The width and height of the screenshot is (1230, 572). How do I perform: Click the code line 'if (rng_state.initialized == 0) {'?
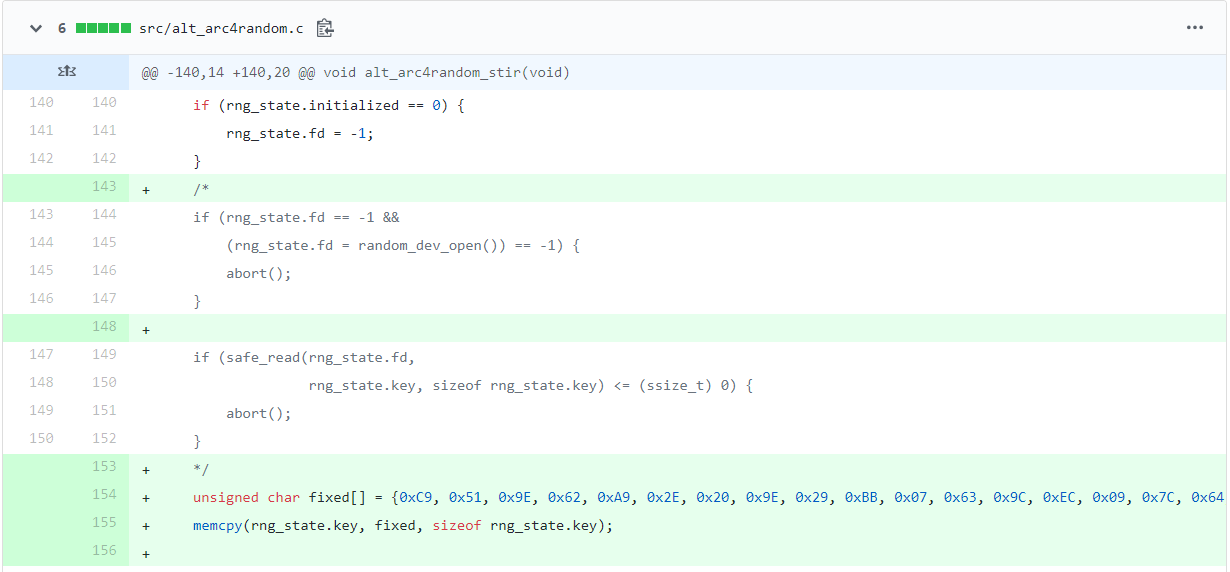click(x=329, y=105)
